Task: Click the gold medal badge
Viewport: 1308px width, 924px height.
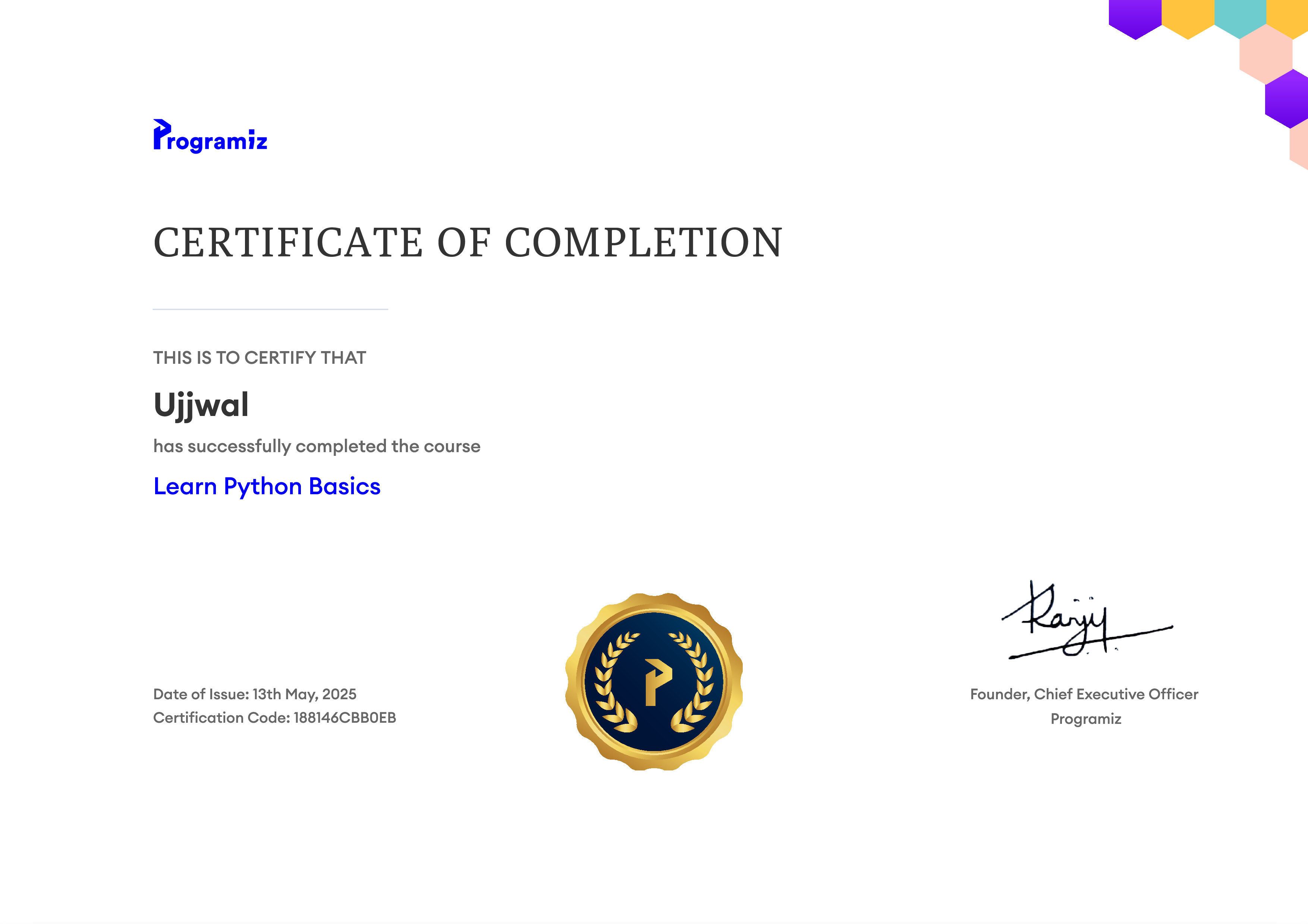Action: pos(654,681)
